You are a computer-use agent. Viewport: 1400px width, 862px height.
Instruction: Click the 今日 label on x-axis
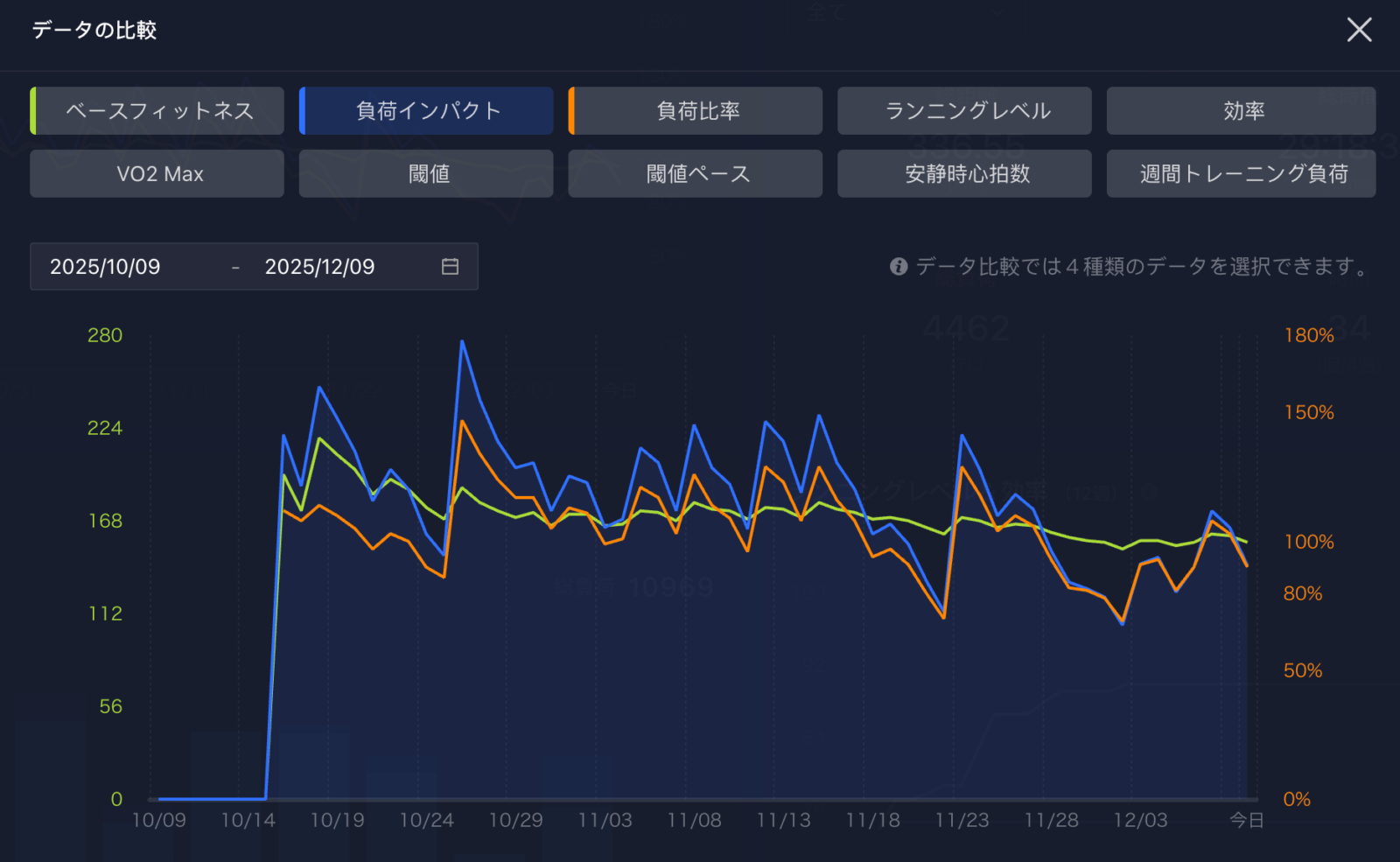(1246, 821)
